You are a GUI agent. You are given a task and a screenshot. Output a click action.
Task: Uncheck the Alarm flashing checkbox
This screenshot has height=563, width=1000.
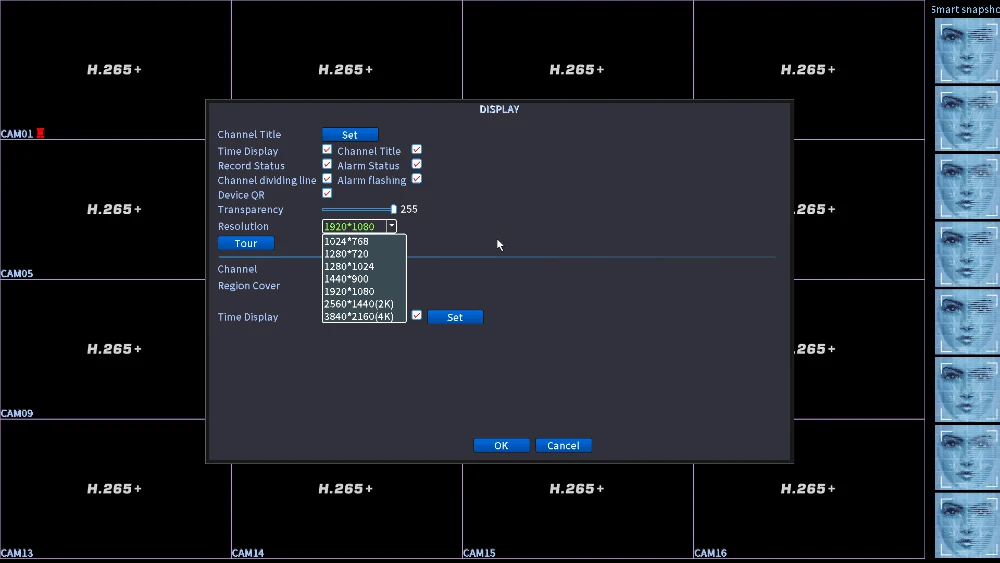(x=416, y=179)
